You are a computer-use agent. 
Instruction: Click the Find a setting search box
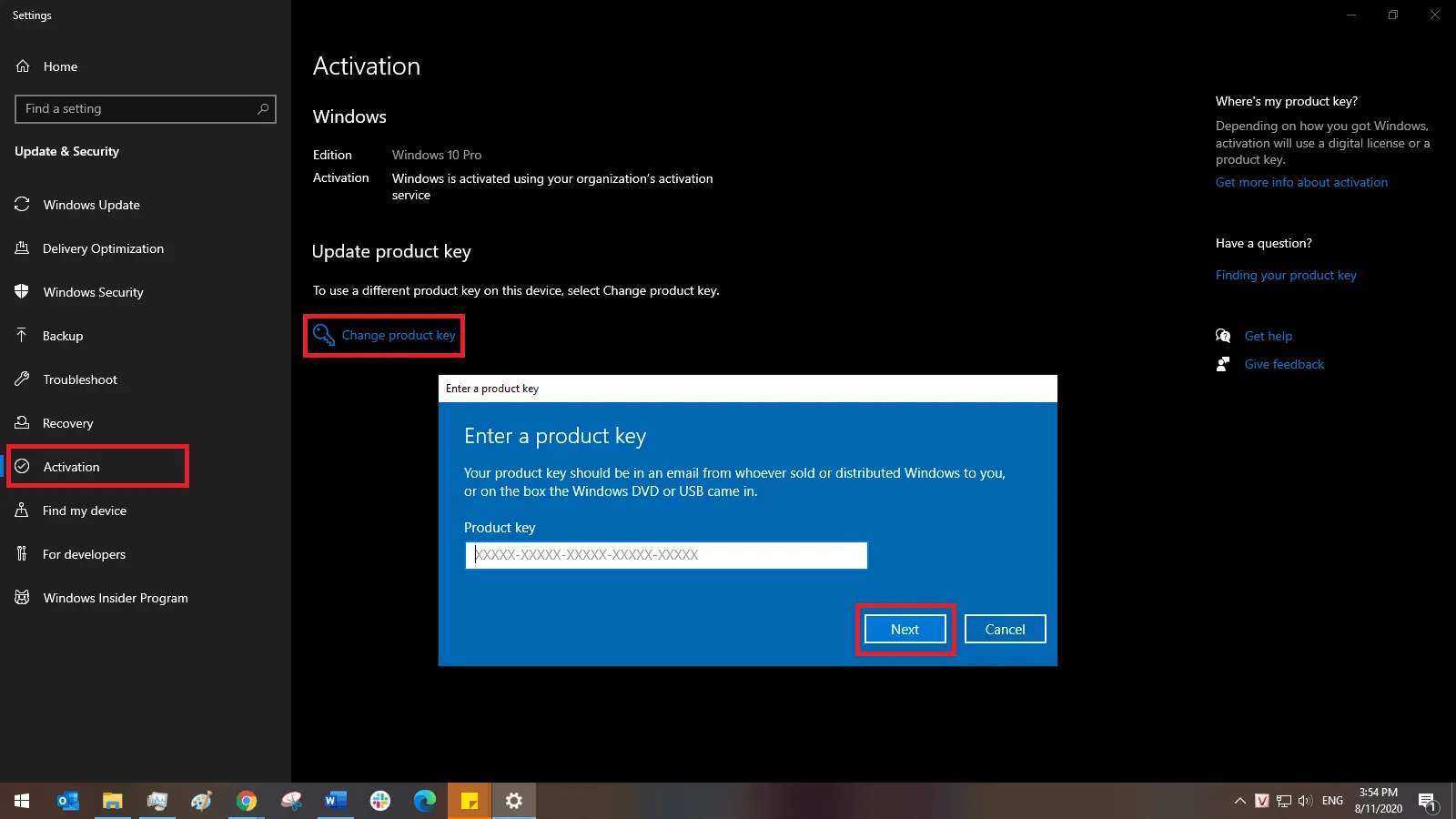click(x=146, y=109)
